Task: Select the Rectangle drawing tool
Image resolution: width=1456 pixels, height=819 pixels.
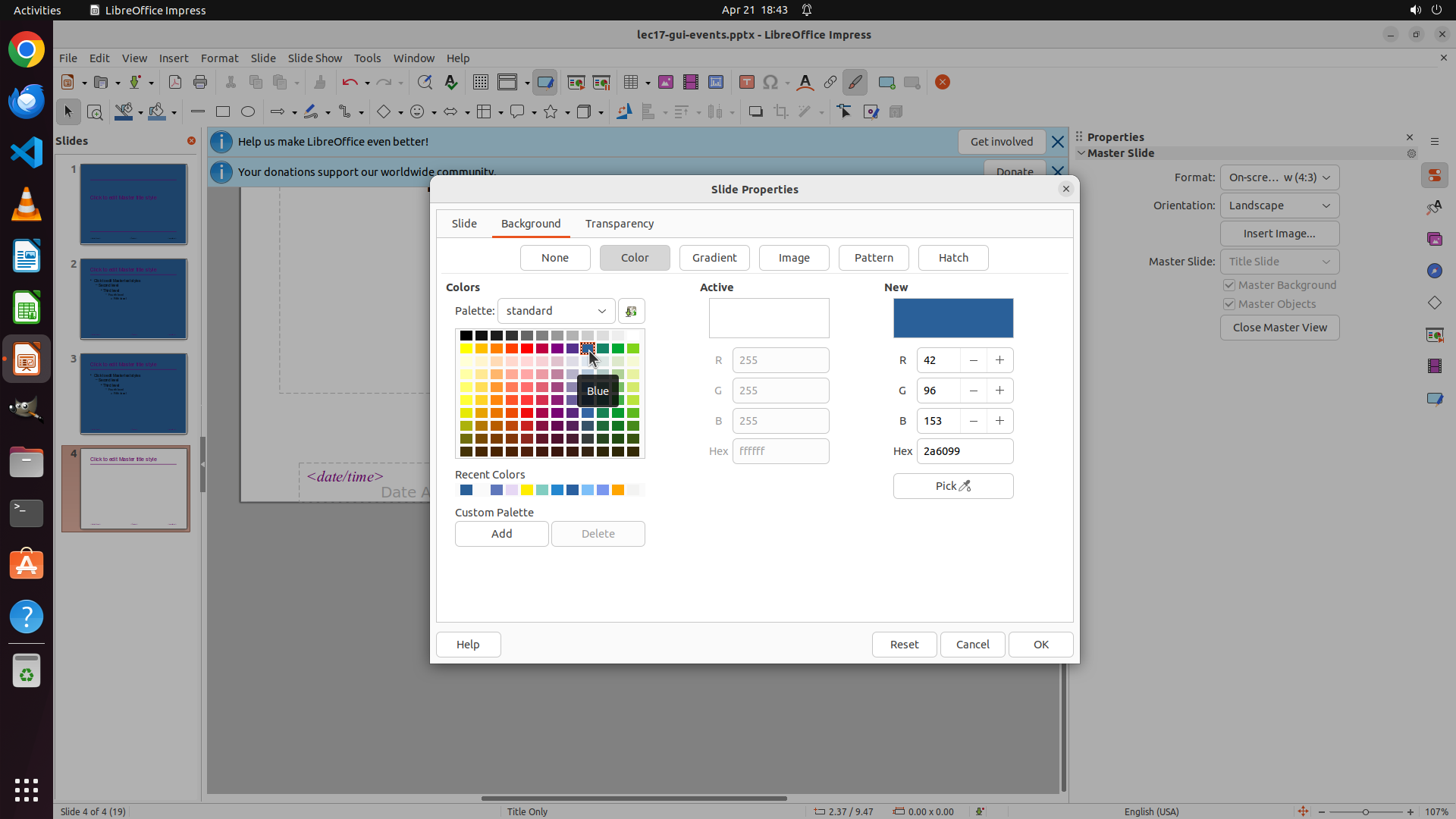Action: (223, 112)
